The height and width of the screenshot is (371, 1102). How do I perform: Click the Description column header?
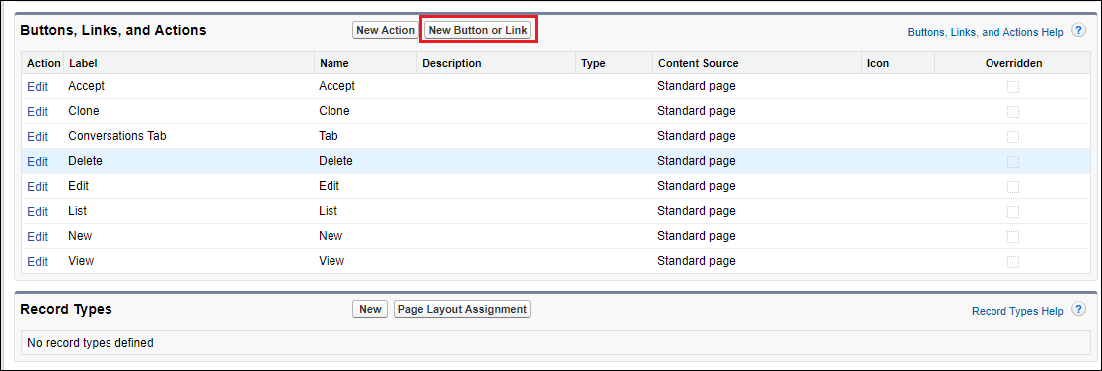point(451,63)
